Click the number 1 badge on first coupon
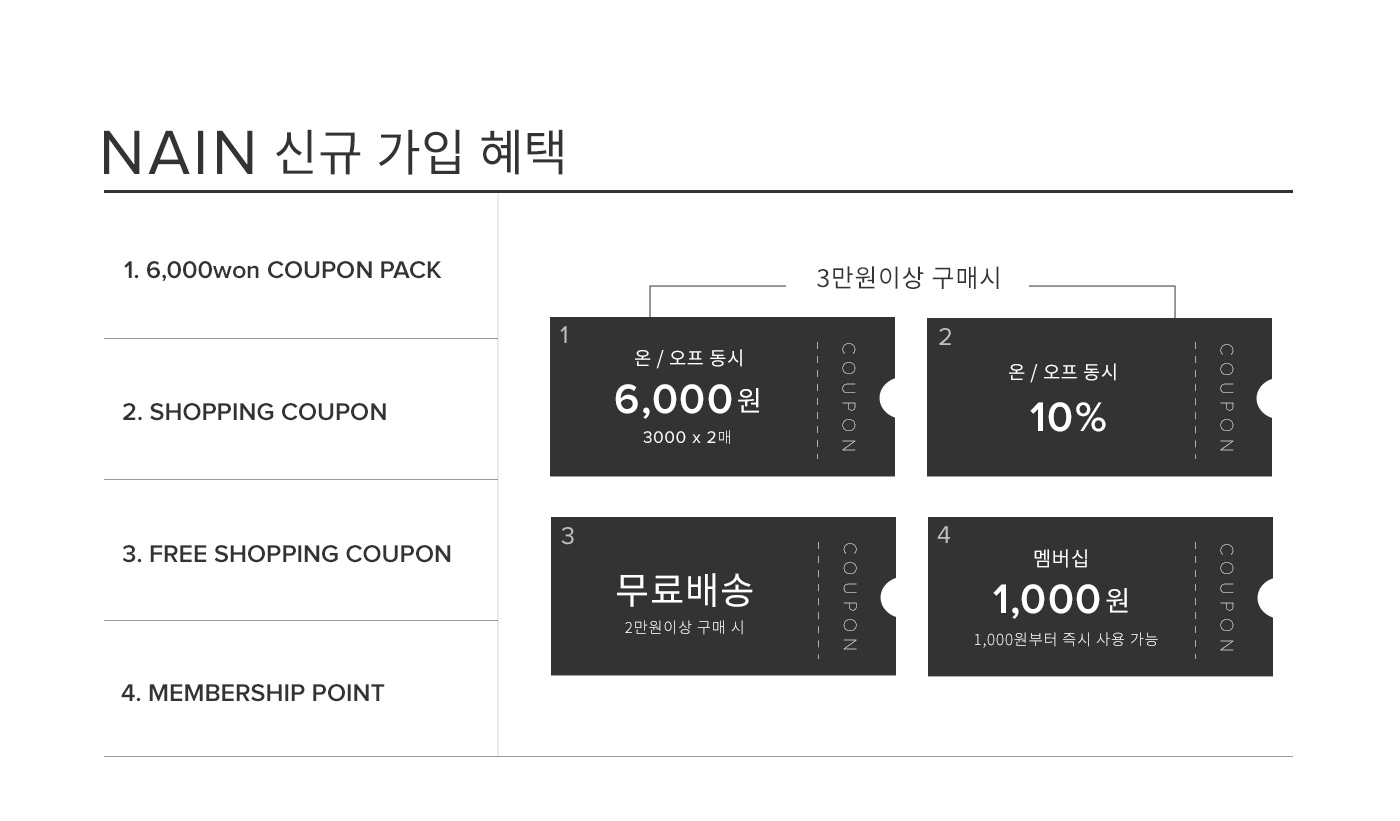 pyautogui.click(x=564, y=336)
